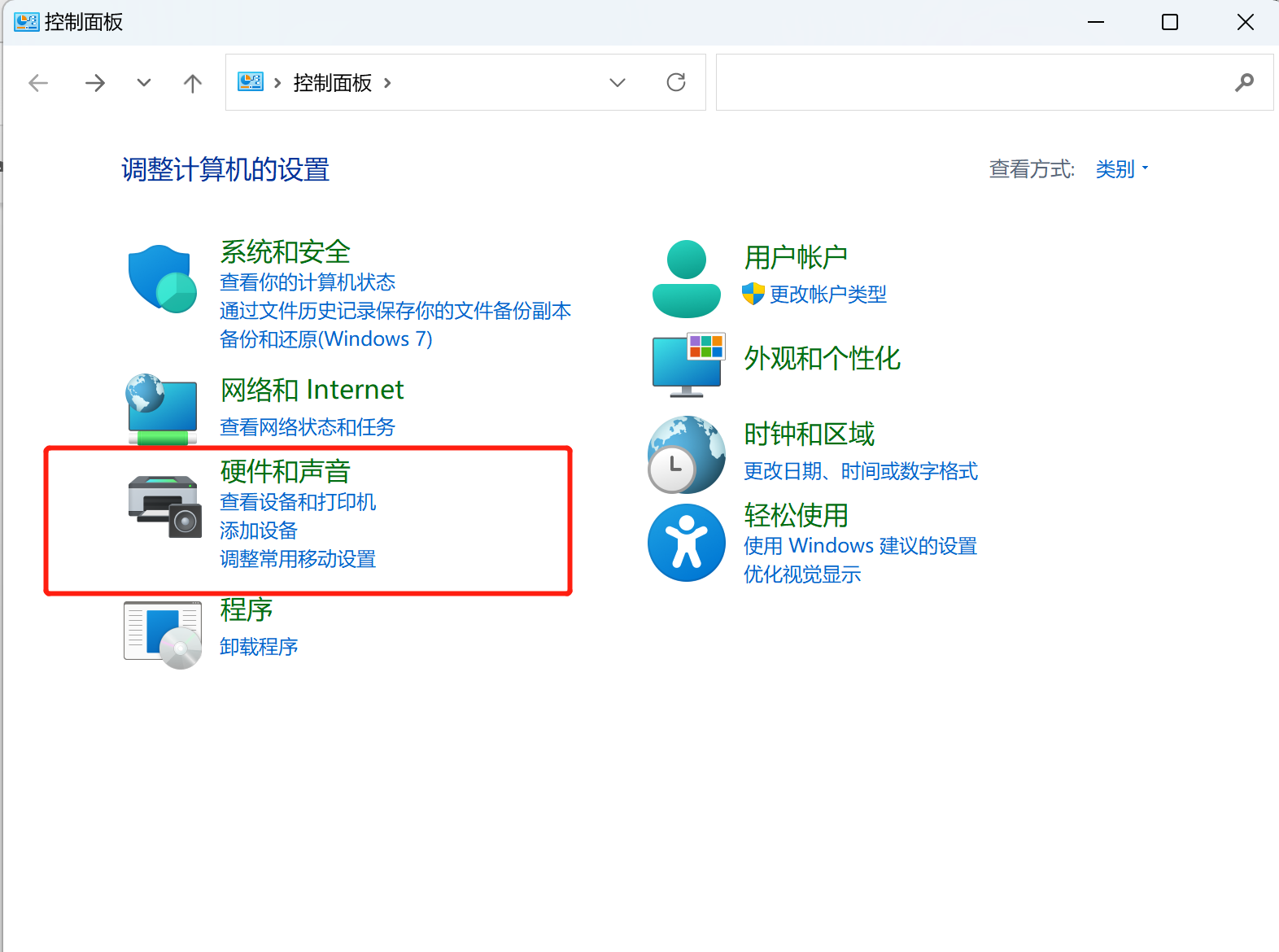The image size is (1279, 952).
Task: Refresh the Control Panel view
Action: tap(676, 82)
